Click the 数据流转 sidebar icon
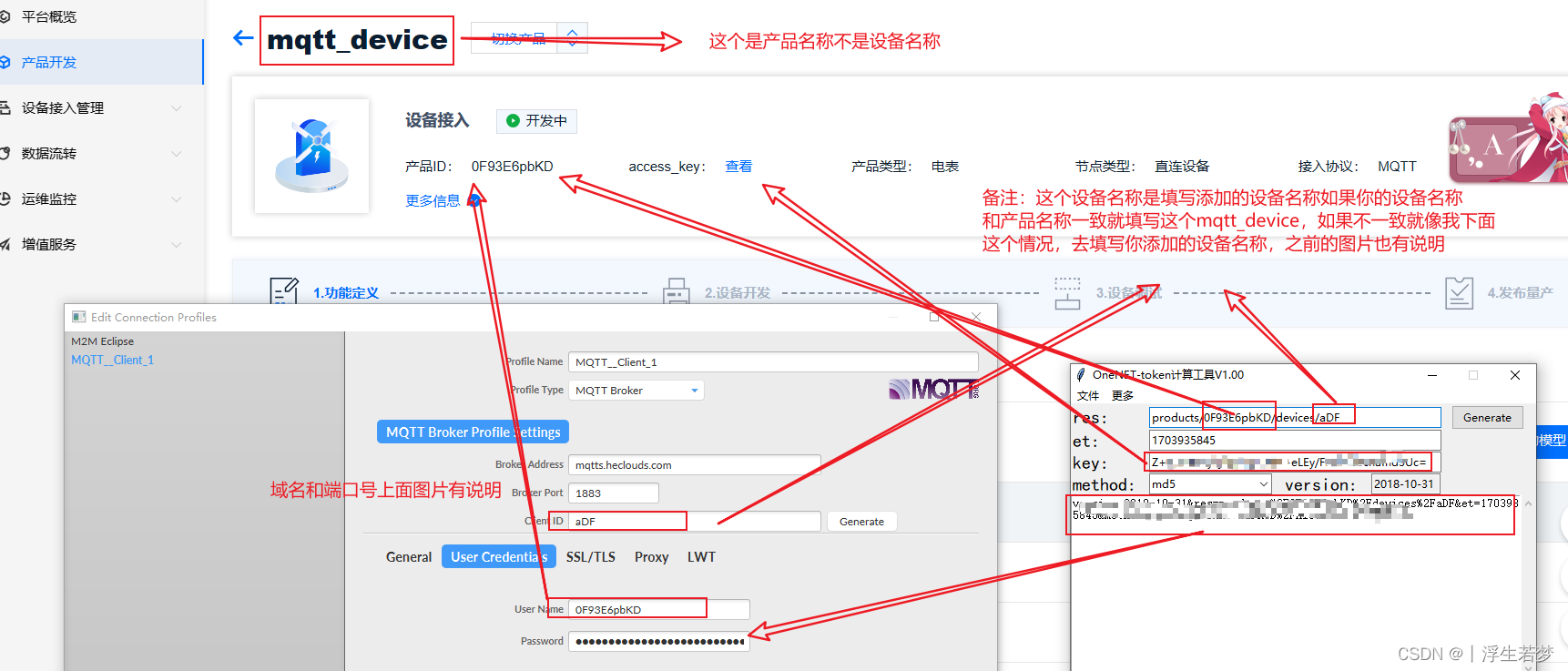Viewport: 1568px width, 671px height. click(5, 153)
